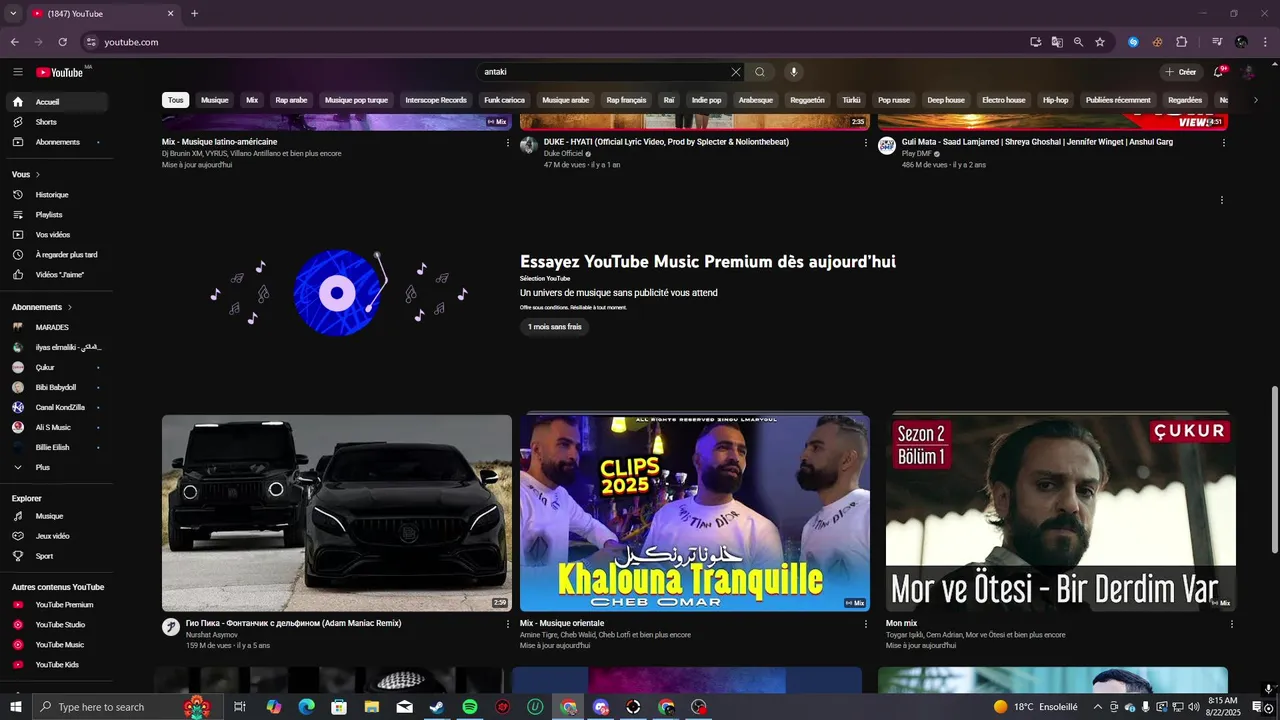Open the Billie Eilish channel subscription
Viewport: 1280px width, 720px height.
pos(56,448)
